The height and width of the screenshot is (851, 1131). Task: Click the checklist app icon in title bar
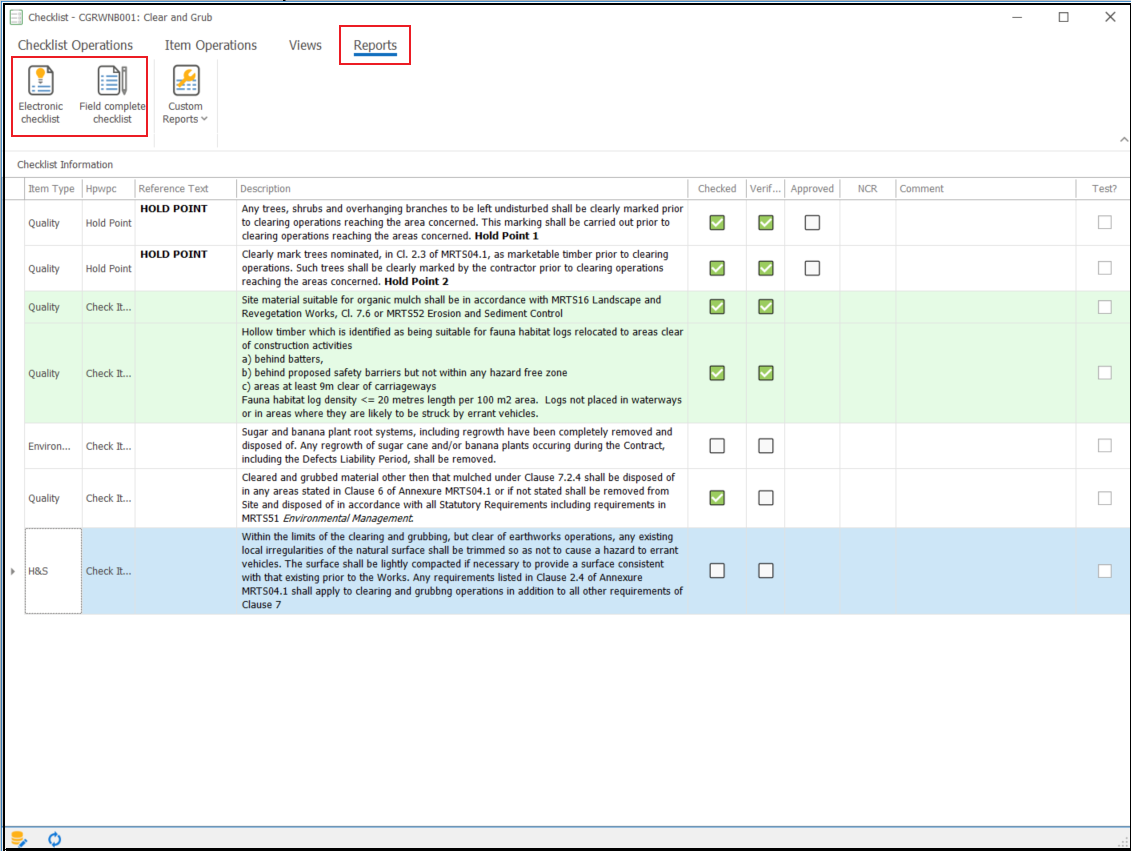click(17, 17)
